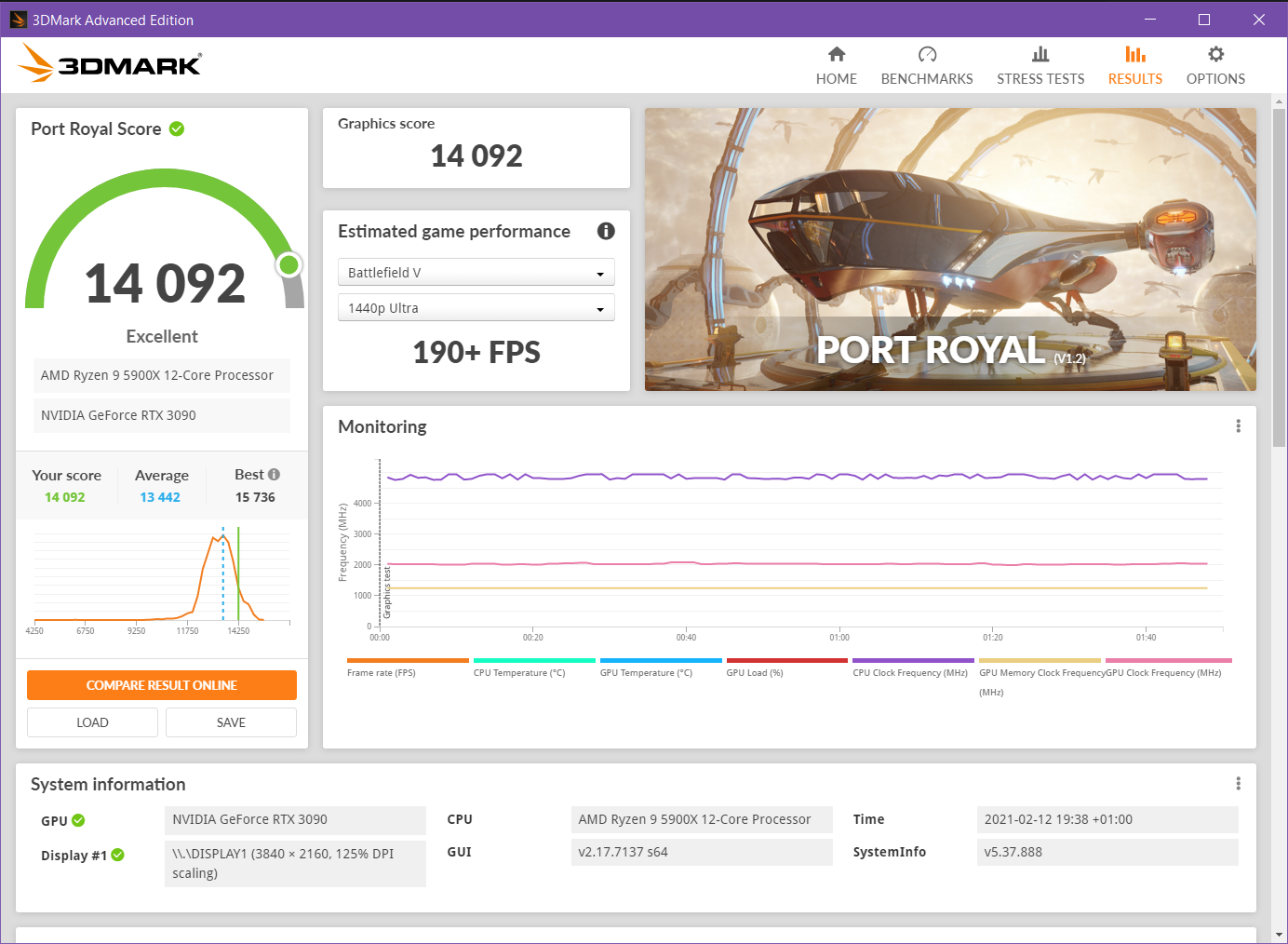Click COMPARE RESULT ONLINE button
The image size is (1288, 944).
pyautogui.click(x=162, y=685)
